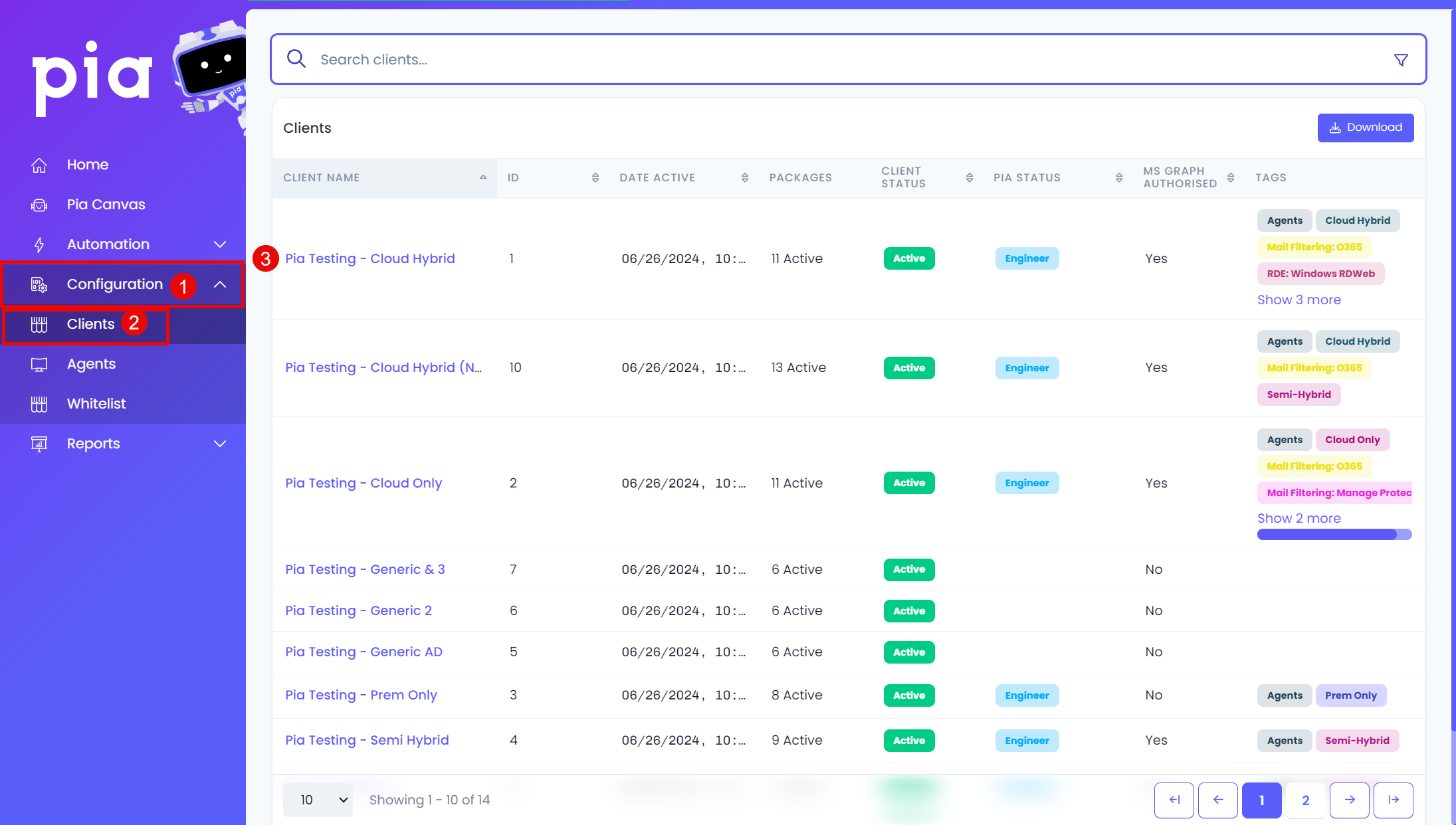Image resolution: width=1456 pixels, height=825 pixels.
Task: Sort by MS Graph Authorised arrows
Action: 1231,177
